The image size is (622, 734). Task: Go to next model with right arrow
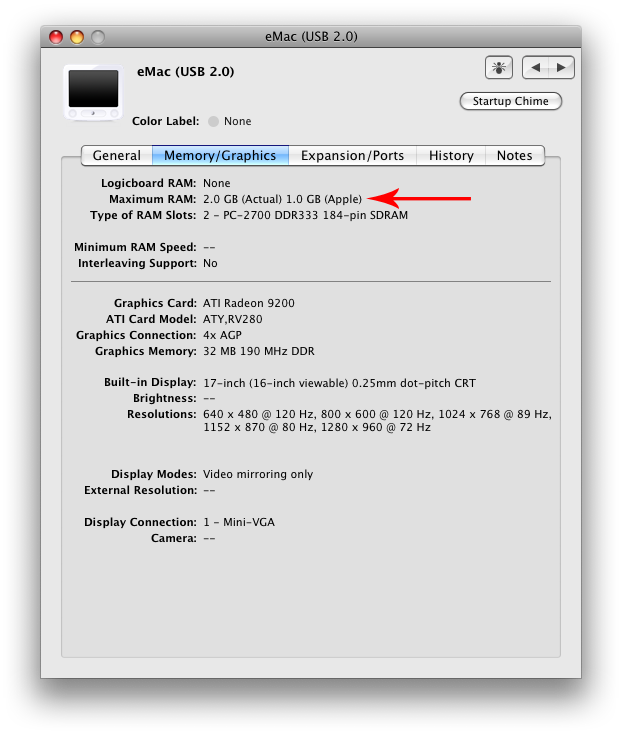pos(561,68)
